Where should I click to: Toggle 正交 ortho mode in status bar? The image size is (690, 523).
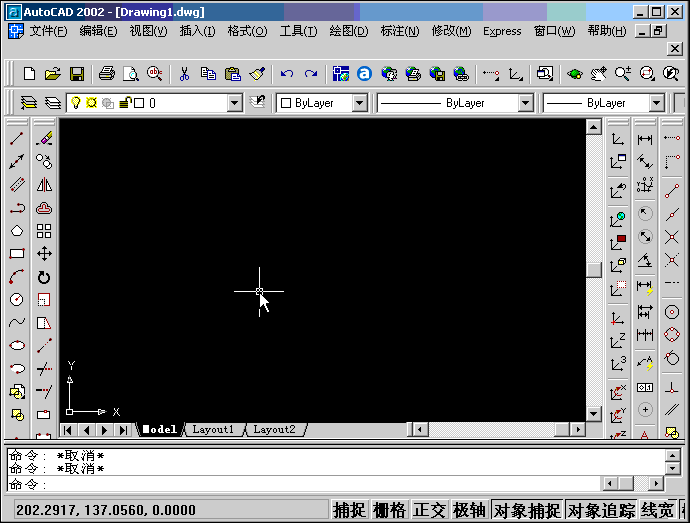click(x=429, y=510)
